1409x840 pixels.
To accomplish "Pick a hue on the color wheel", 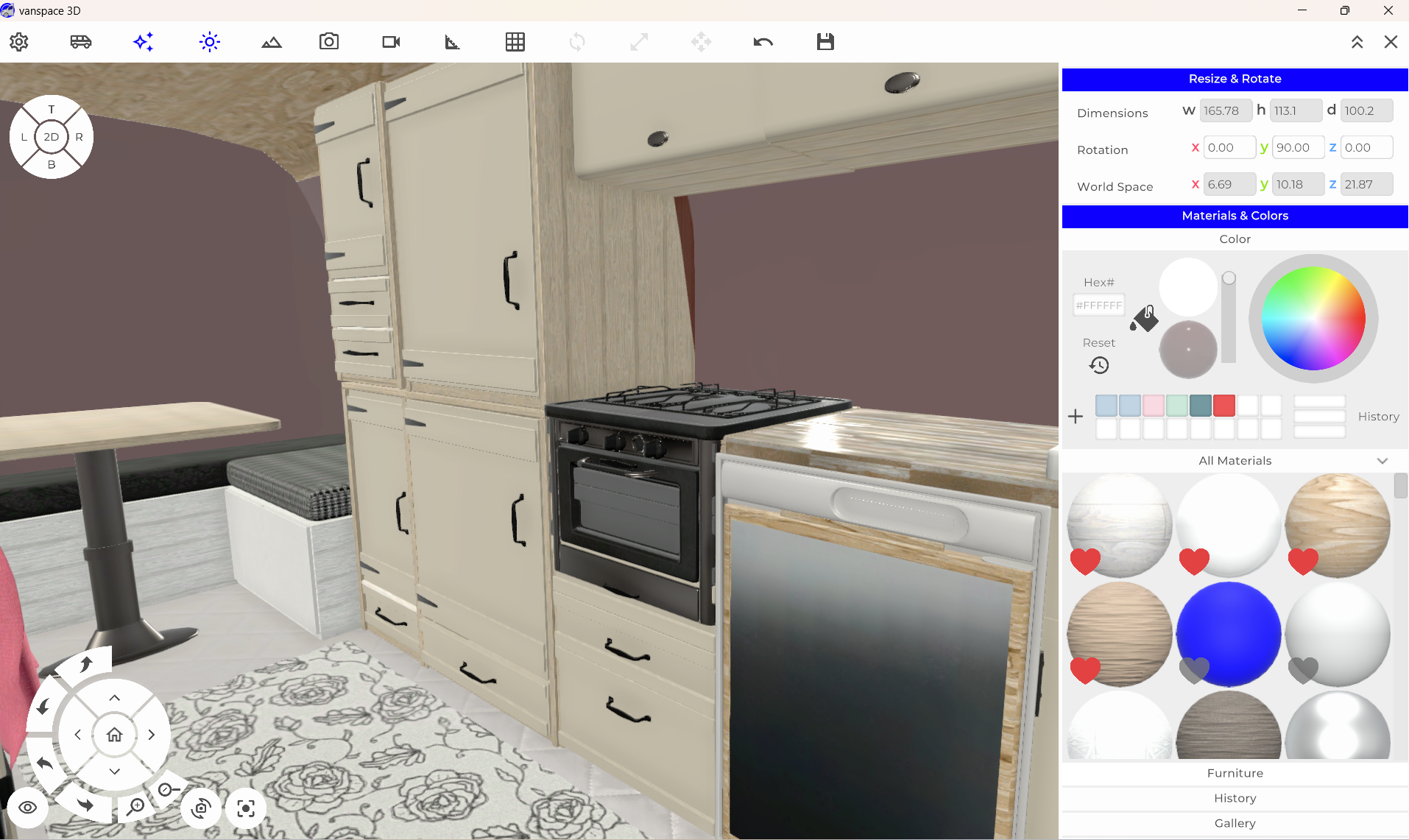I will point(1313,318).
